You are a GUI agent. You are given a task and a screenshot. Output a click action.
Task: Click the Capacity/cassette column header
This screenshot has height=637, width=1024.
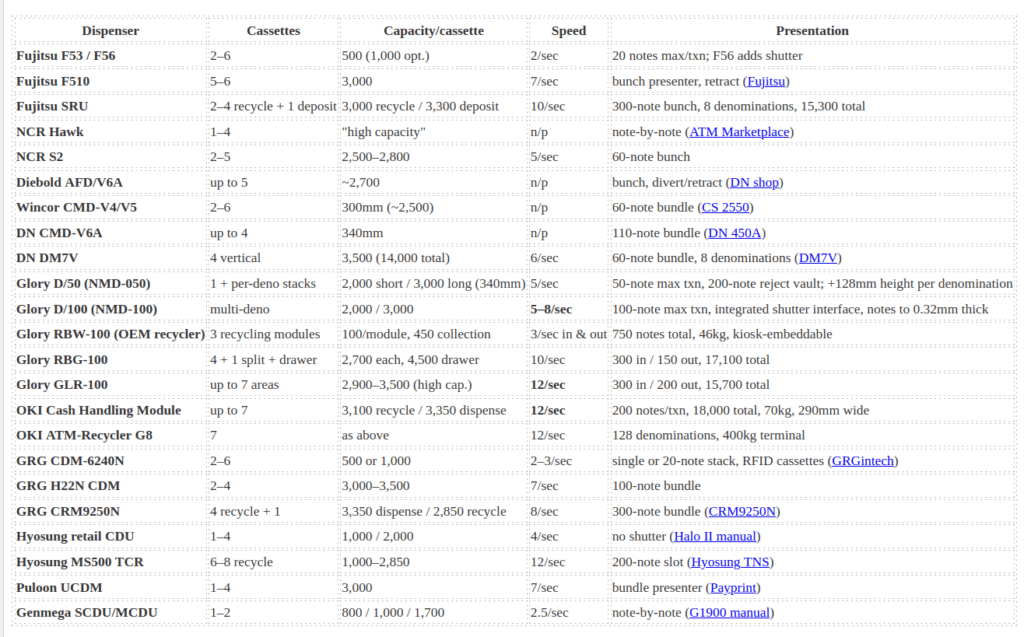(x=434, y=31)
